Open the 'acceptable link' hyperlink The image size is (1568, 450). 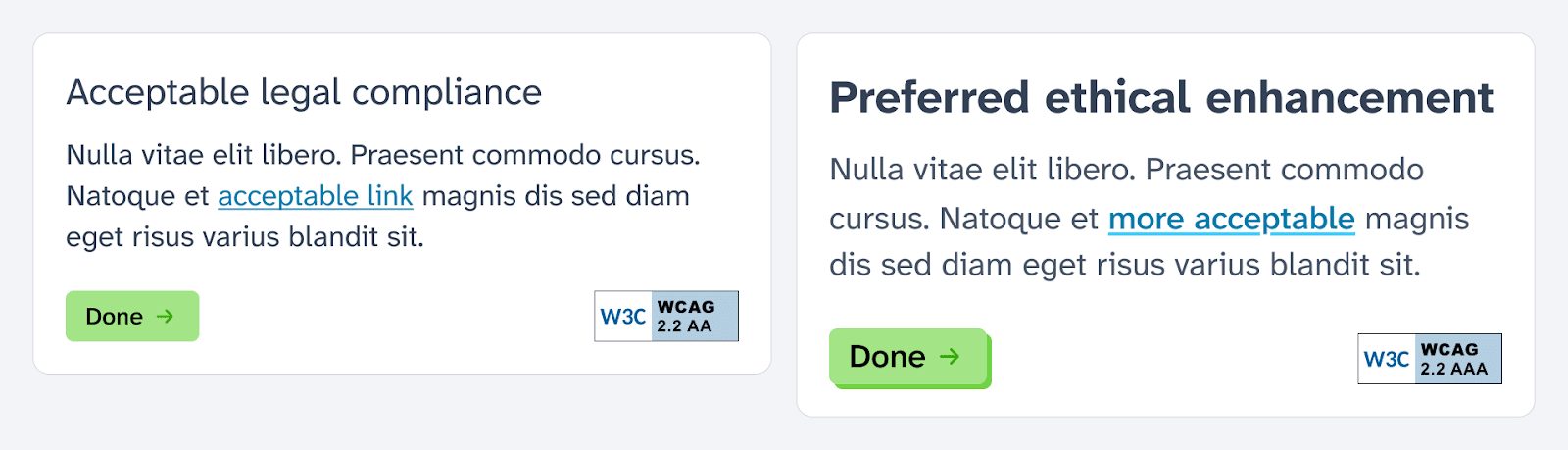315,196
